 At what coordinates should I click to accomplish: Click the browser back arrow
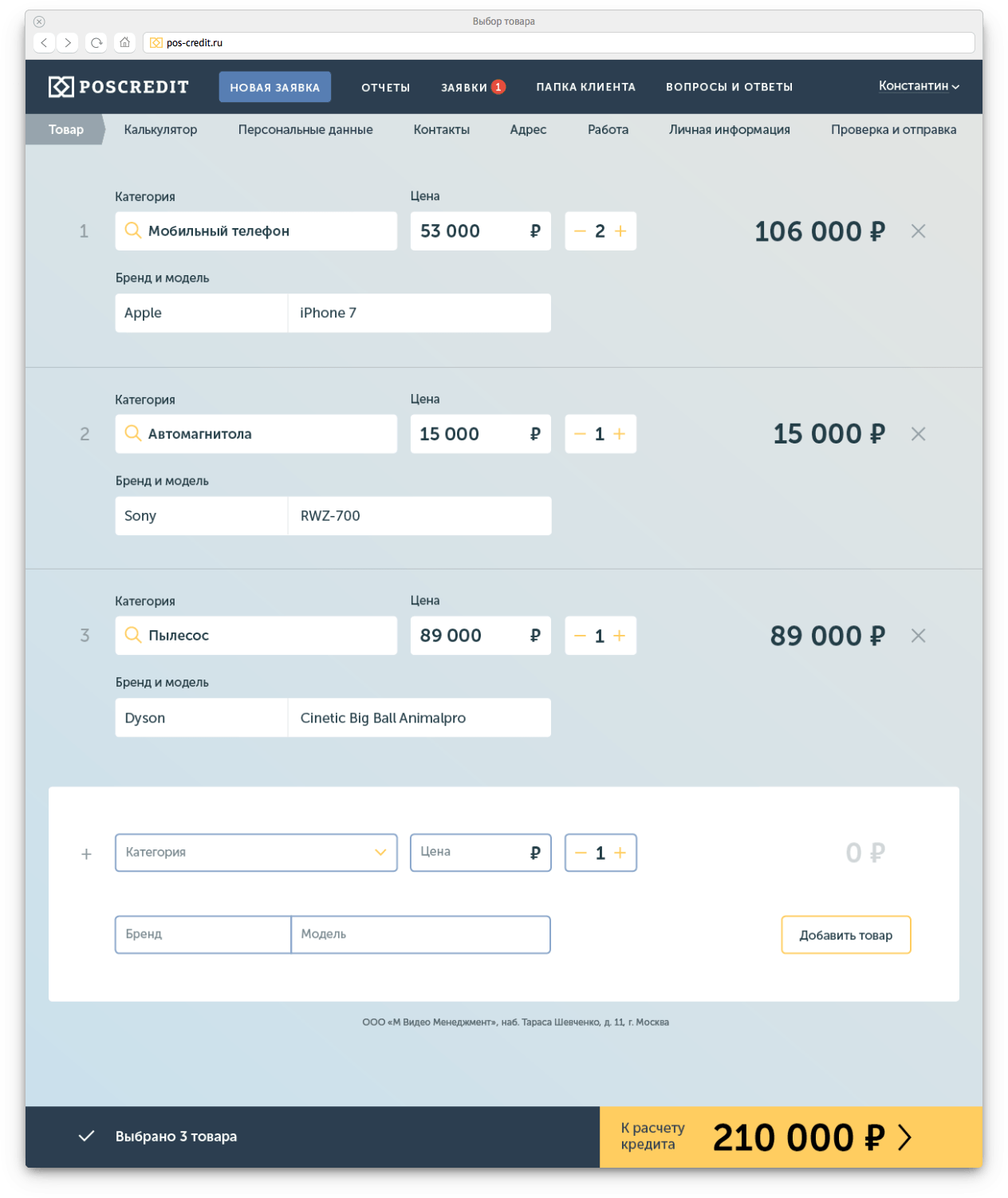pos(45,43)
